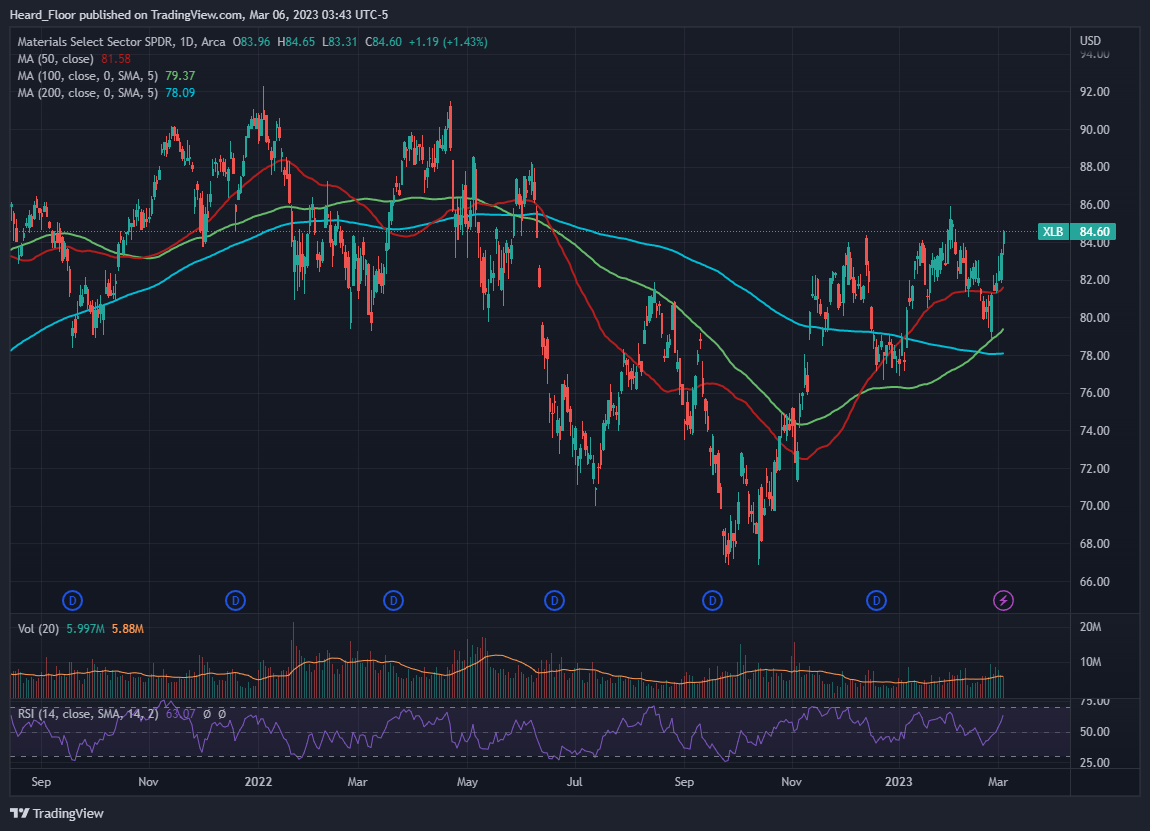Select the MA (50, close) legend
The image size is (1150, 831).
pos(56,59)
